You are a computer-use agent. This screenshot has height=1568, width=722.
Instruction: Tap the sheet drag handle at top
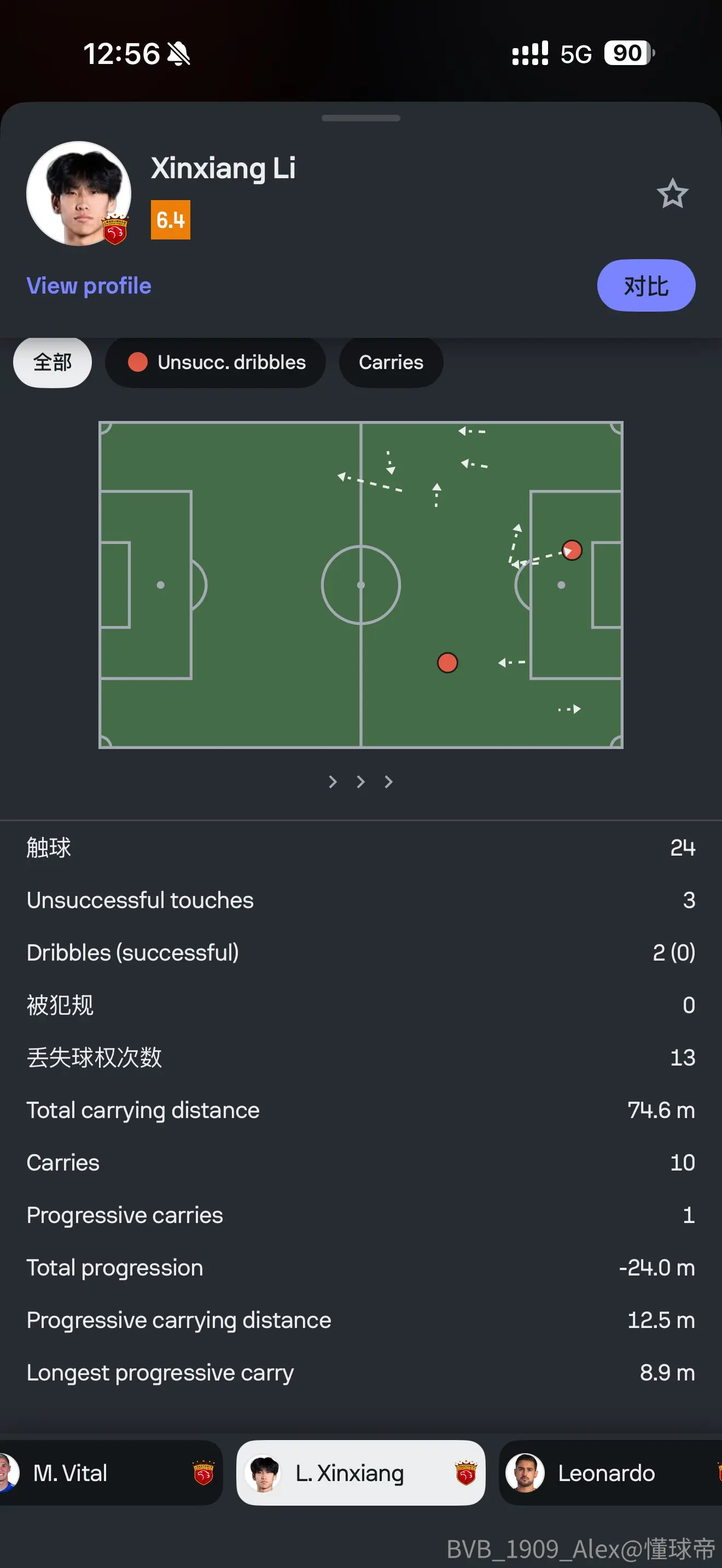361,118
